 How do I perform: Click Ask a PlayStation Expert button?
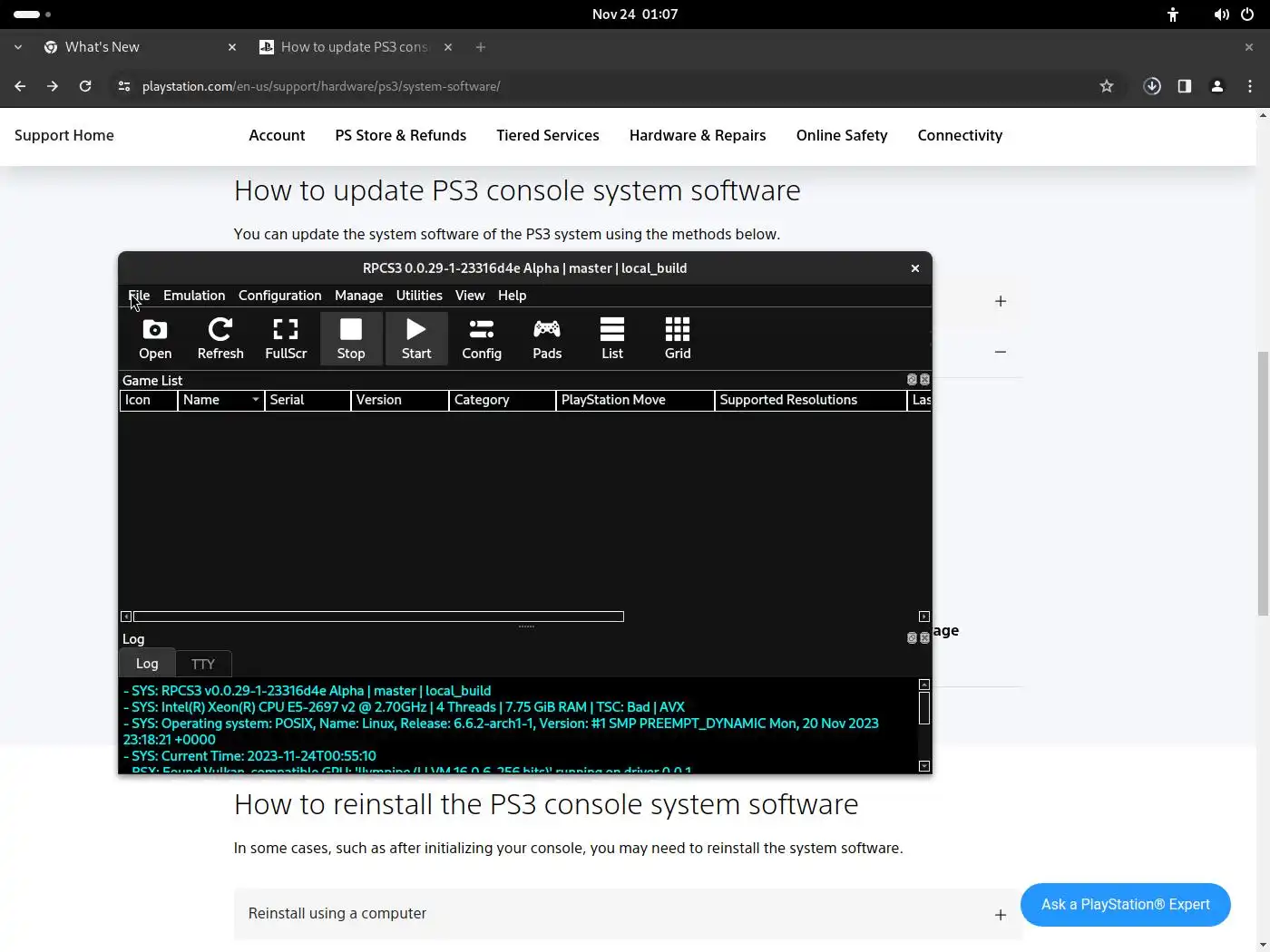coord(1126,905)
